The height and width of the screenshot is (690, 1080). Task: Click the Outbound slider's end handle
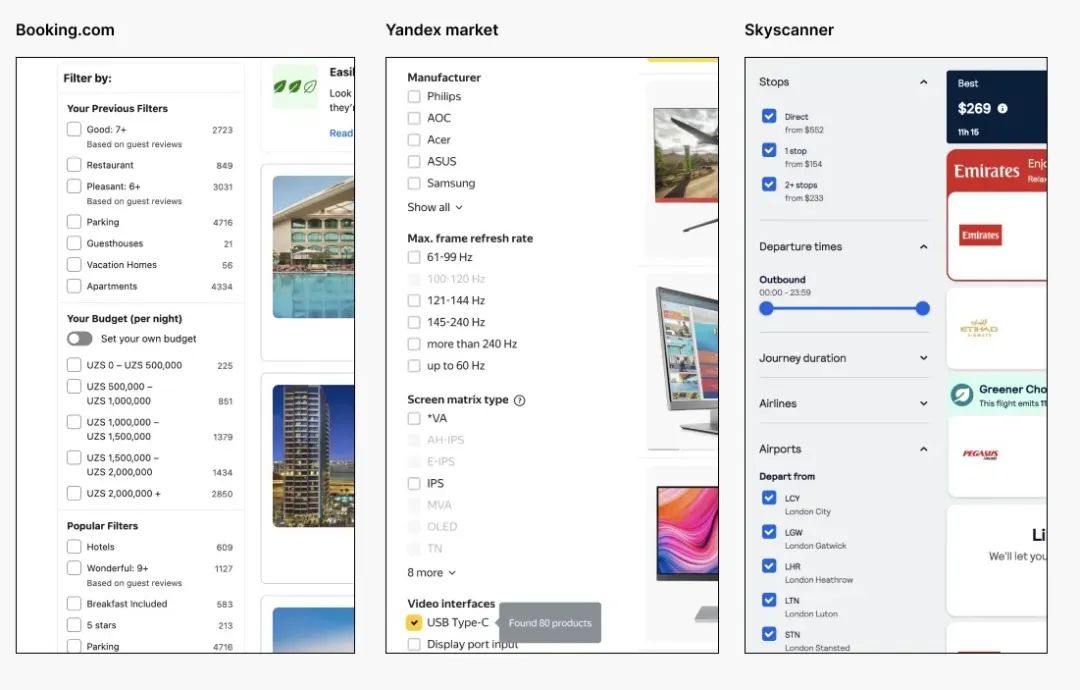[x=923, y=309]
